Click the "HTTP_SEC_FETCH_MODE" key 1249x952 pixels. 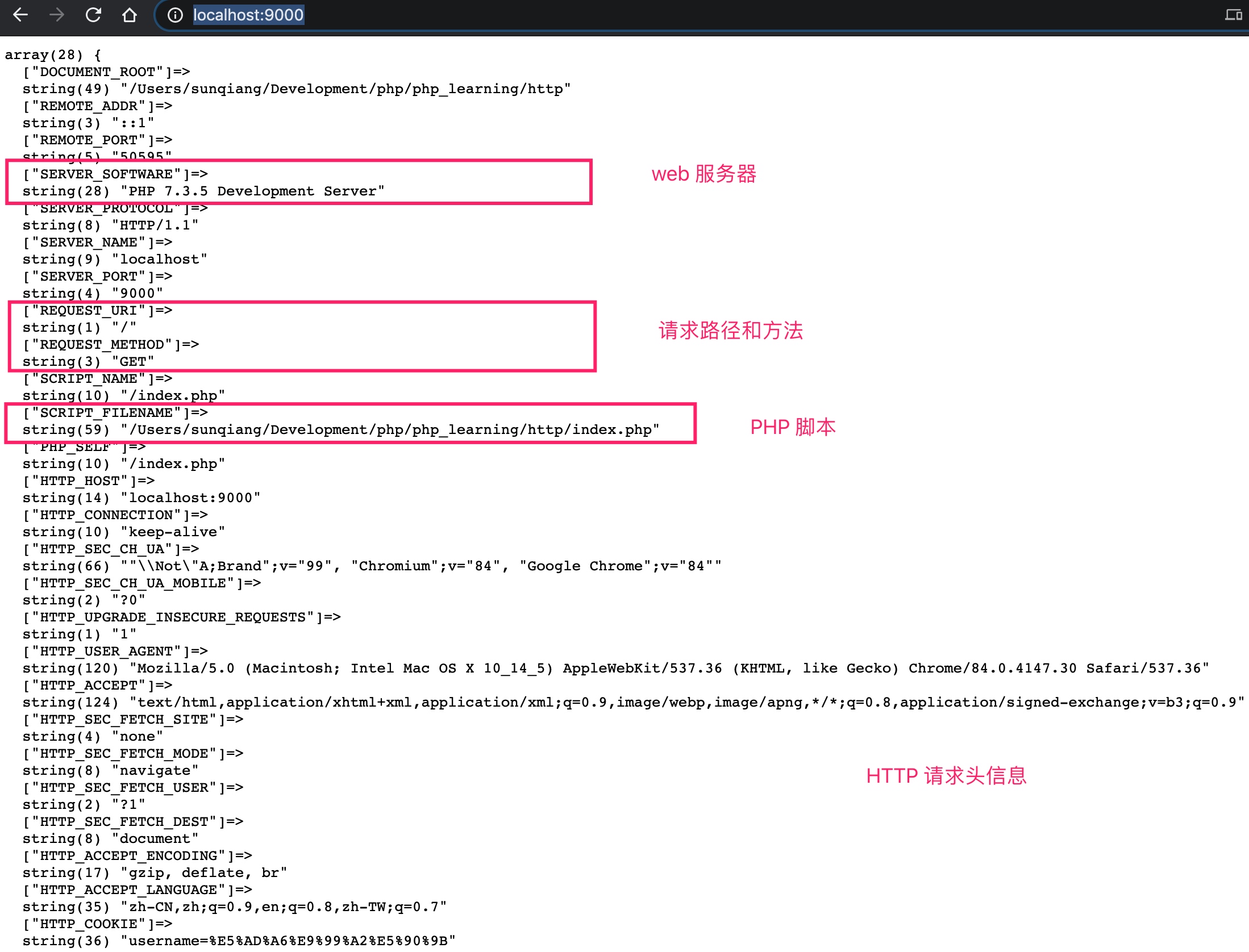point(133,754)
